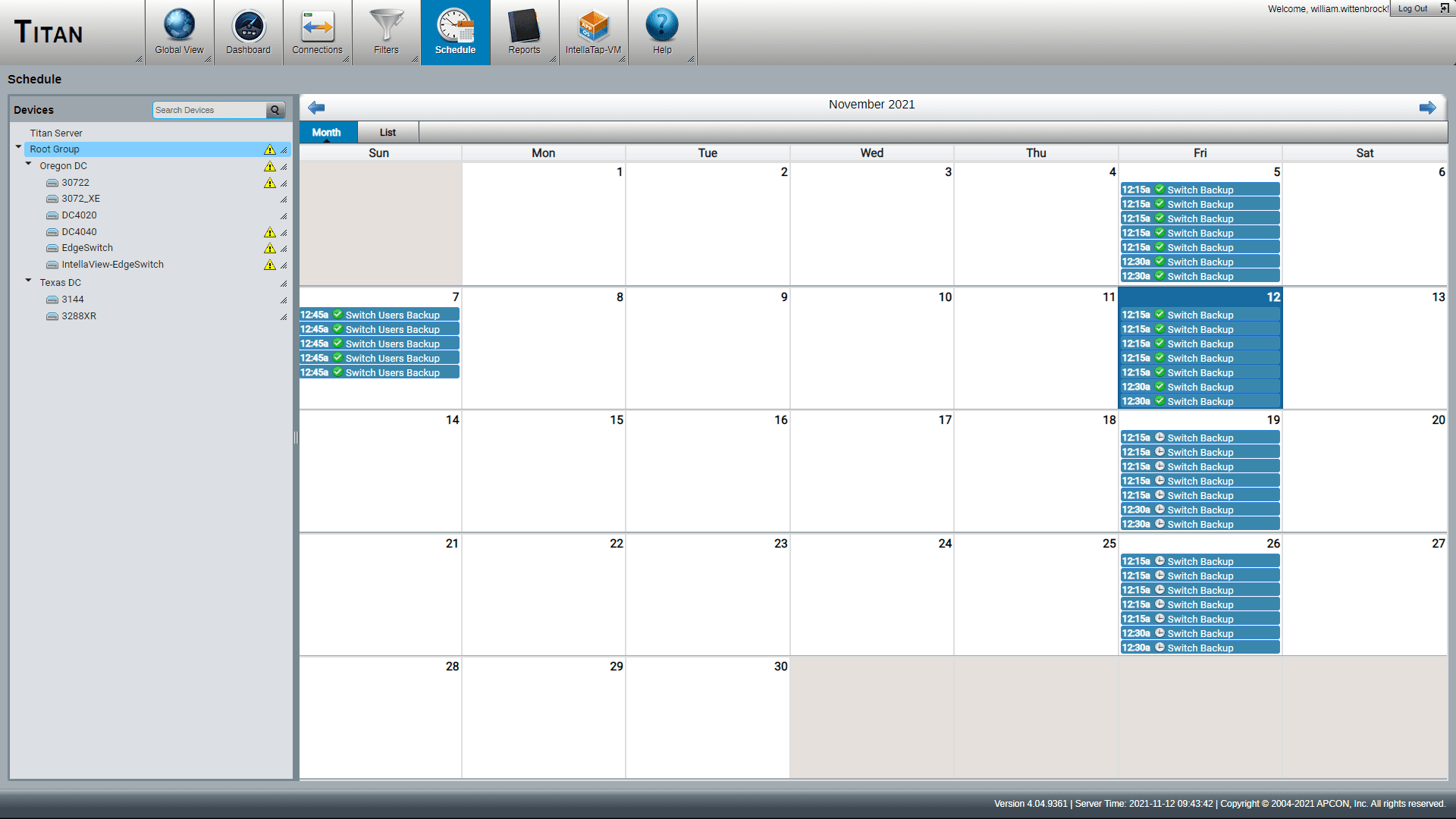Expand the Texas DC group
Screen dimensions: 1456x819
click(x=28, y=281)
